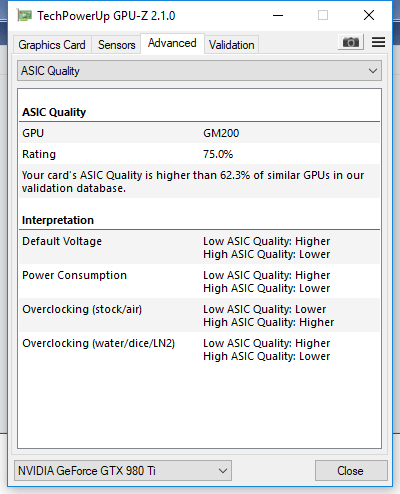Image resolution: width=400 pixels, height=494 pixels.
Task: Switch to the Graphics Card tab
Action: [x=52, y=45]
